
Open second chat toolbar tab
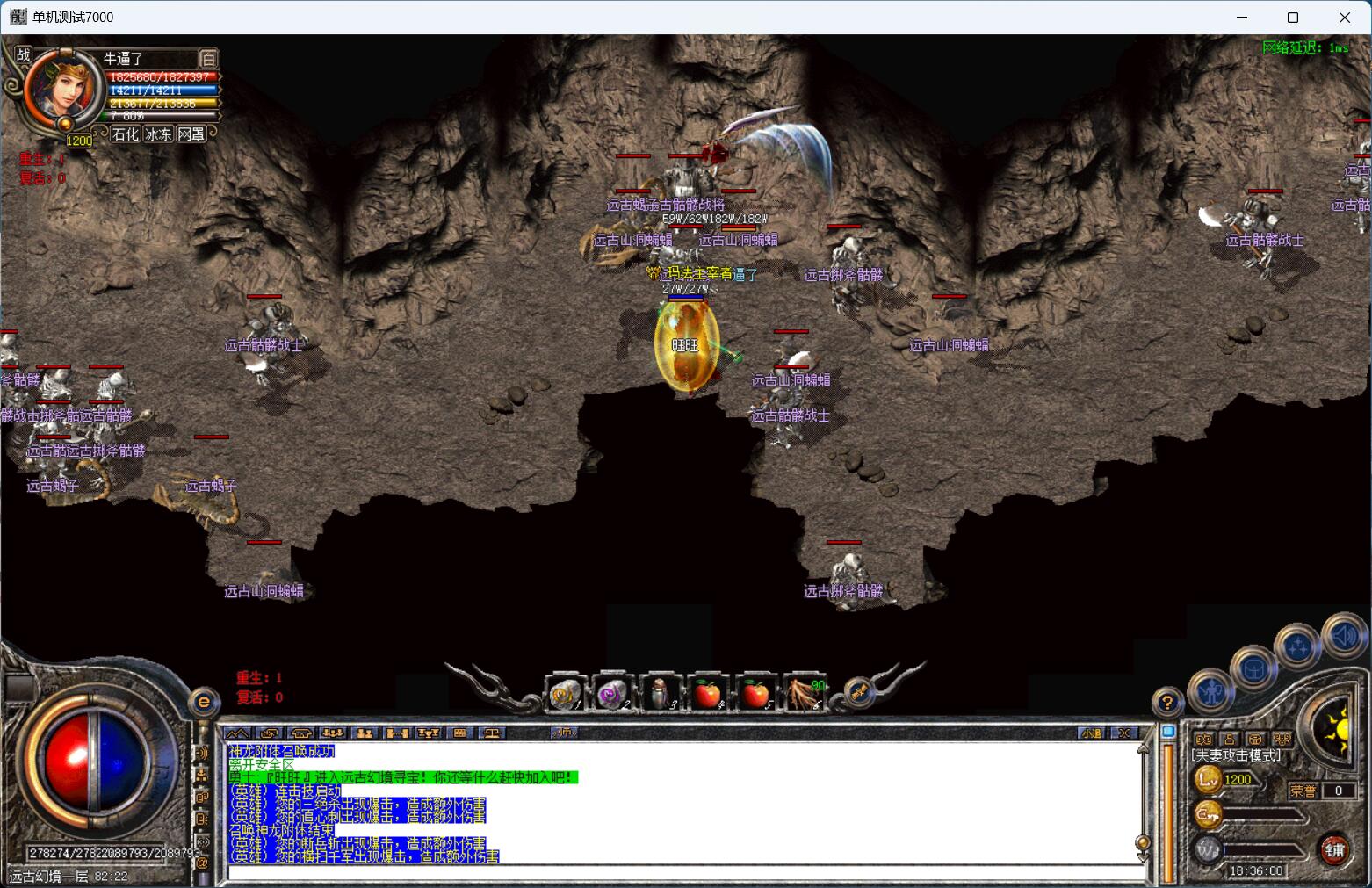coord(269,733)
